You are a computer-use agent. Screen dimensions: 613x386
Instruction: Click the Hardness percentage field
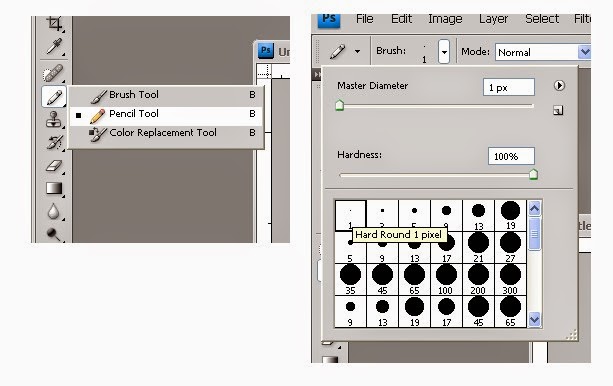pyautogui.click(x=511, y=156)
